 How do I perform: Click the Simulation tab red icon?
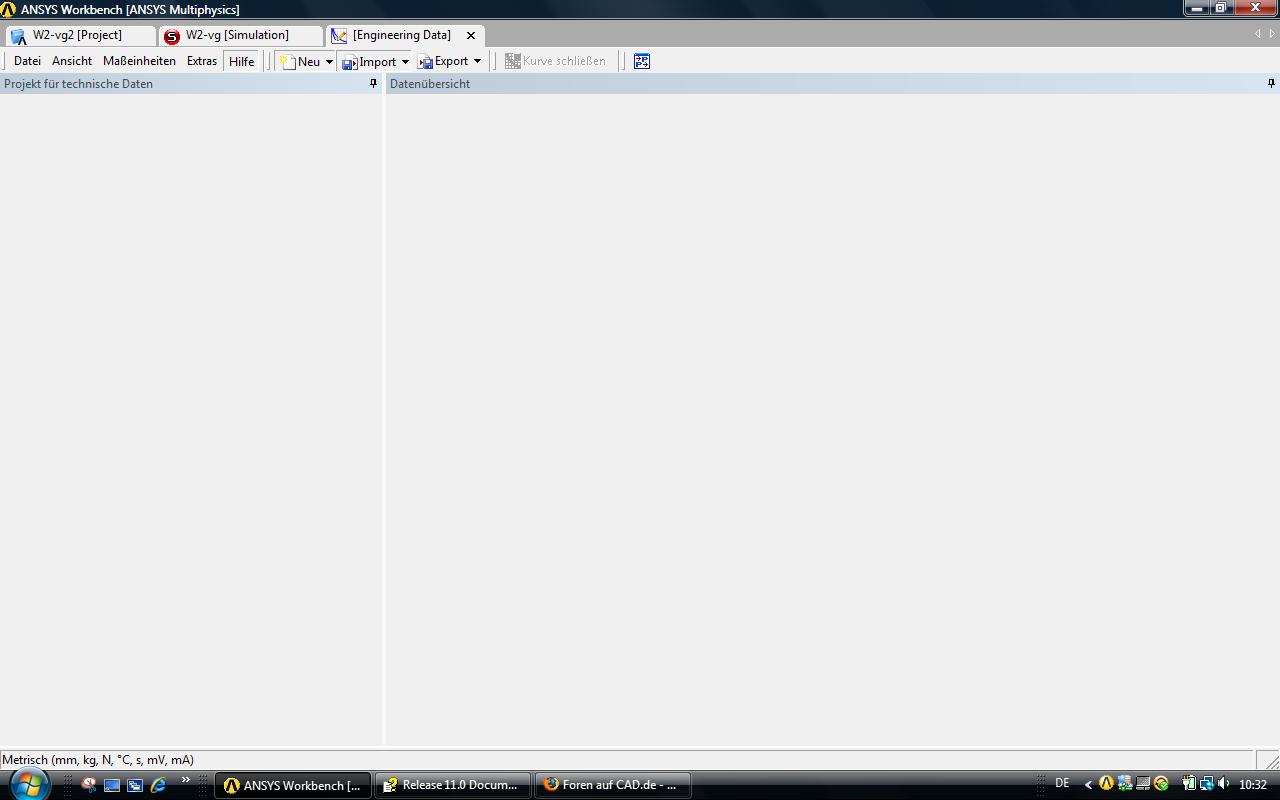[171, 36]
